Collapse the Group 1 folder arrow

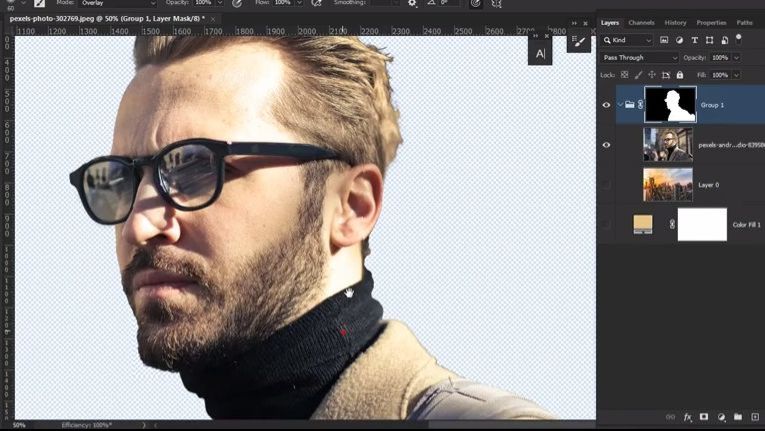pos(620,104)
